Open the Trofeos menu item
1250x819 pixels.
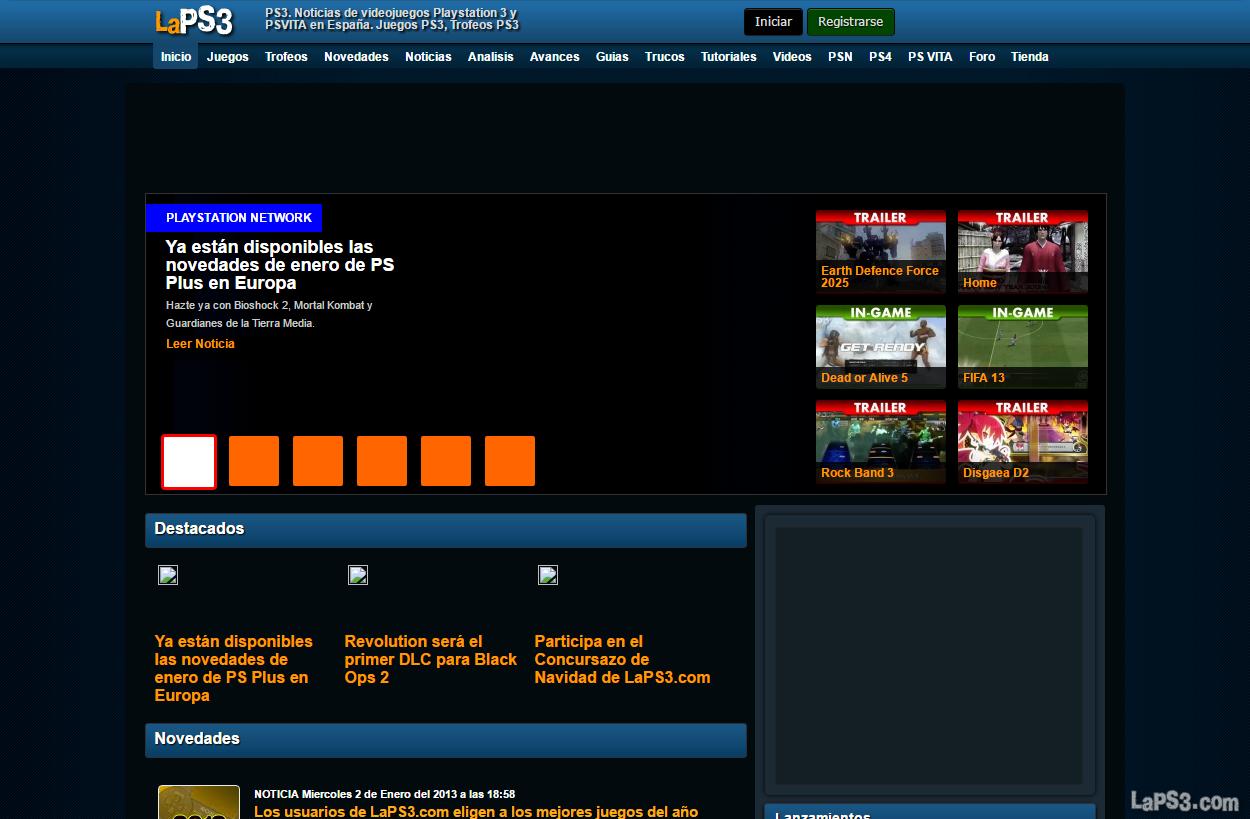coord(286,57)
